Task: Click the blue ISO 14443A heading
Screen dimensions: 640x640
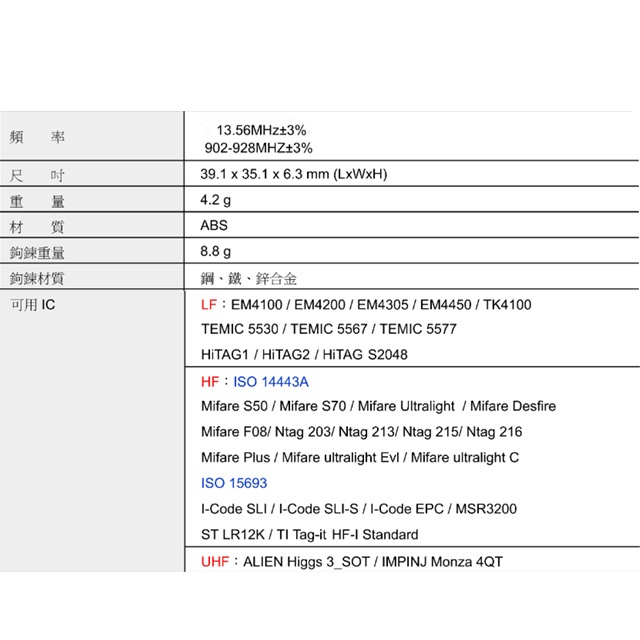Action: [x=271, y=382]
